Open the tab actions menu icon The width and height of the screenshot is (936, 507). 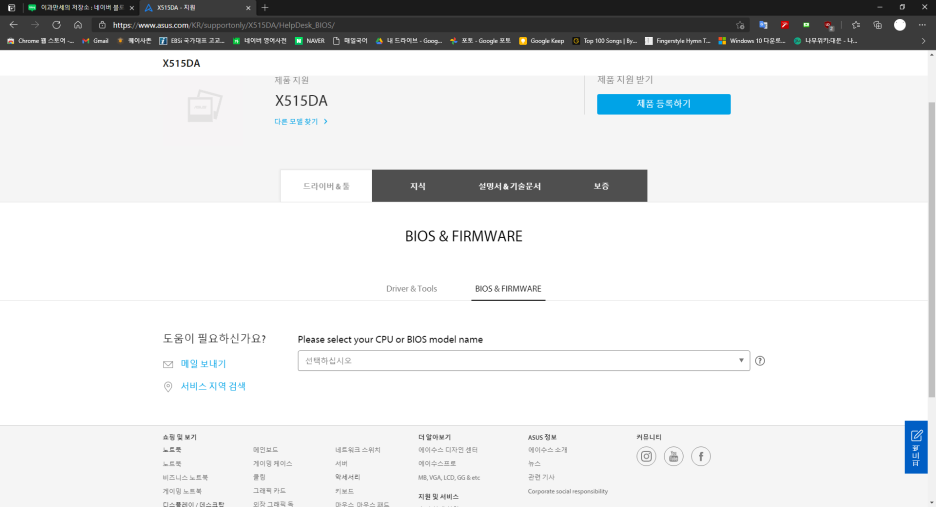[x=11, y=8]
